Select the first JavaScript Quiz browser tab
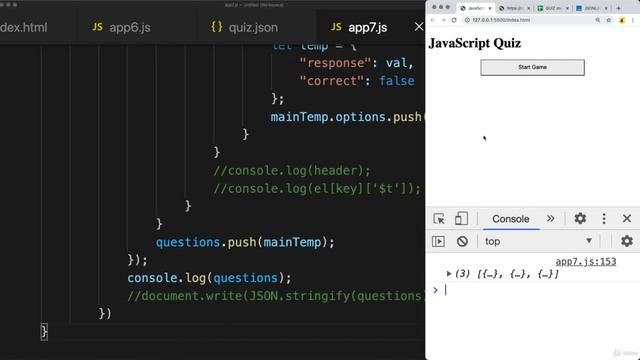This screenshot has width=640, height=360. (475, 8)
